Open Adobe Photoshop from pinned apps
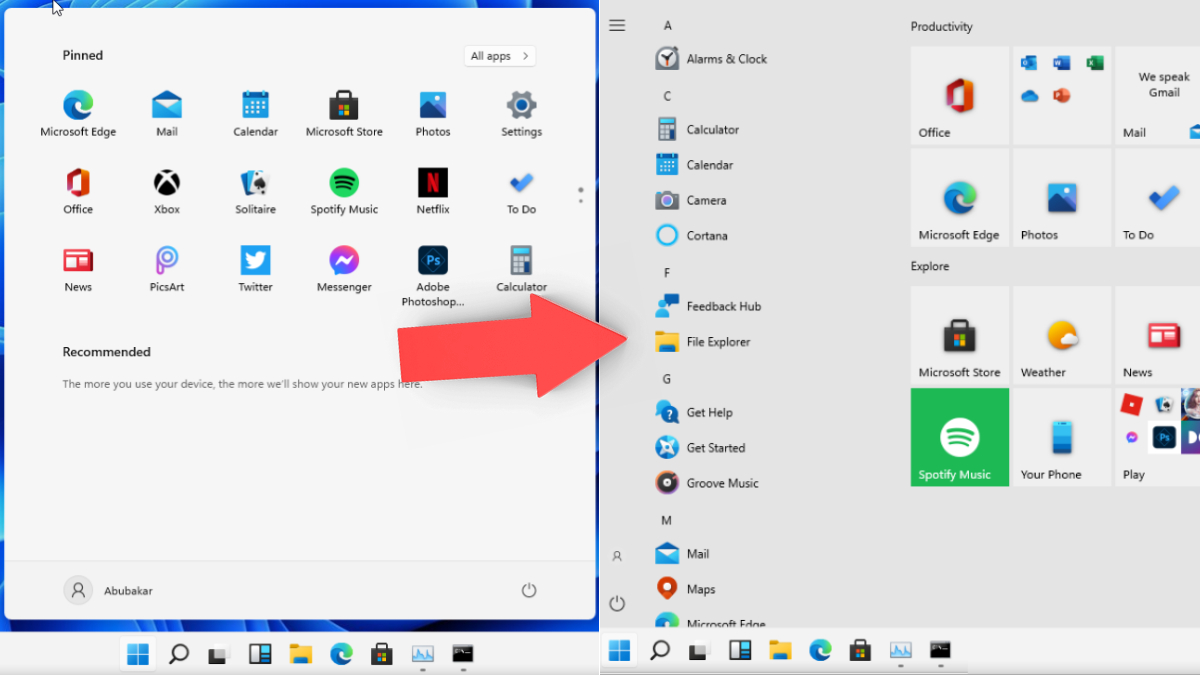Viewport: 1200px width, 675px height. [x=432, y=267]
